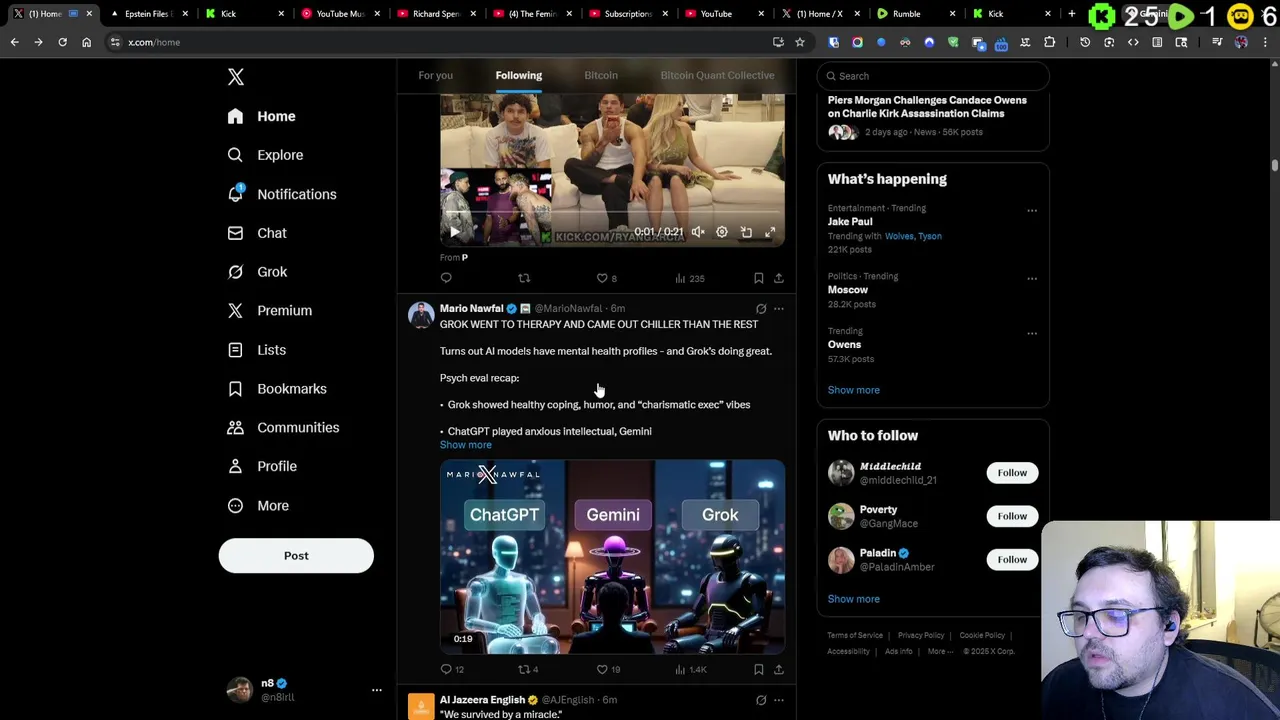Show more of Mario Nawfal's post
The image size is (1280, 720).
coord(466,445)
